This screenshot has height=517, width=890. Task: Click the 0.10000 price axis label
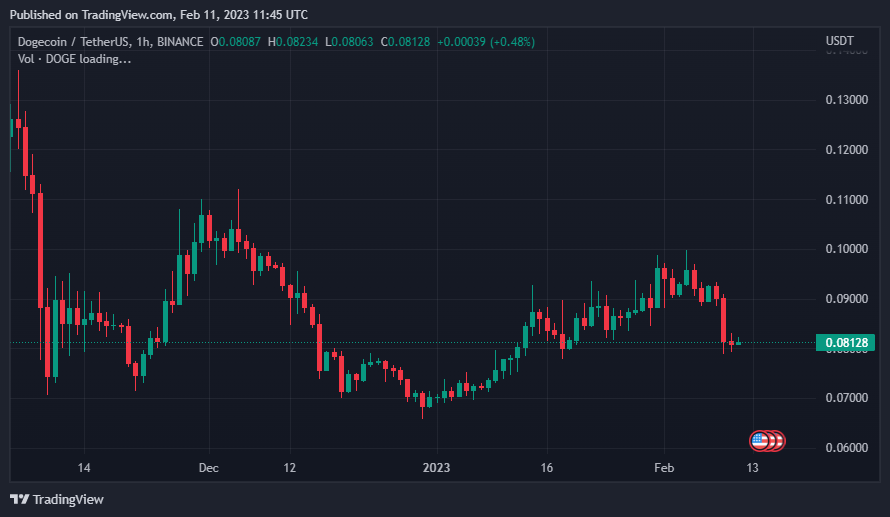846,249
